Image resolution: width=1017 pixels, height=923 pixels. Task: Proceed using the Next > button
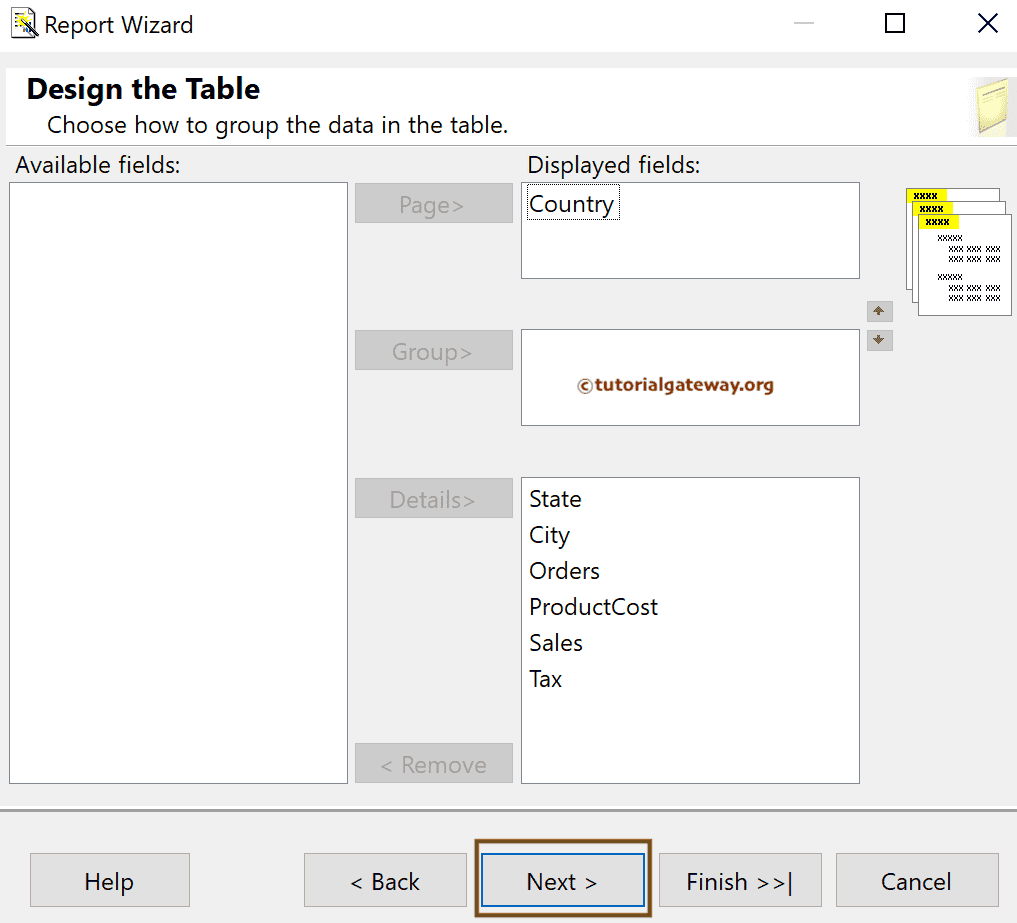point(562,881)
